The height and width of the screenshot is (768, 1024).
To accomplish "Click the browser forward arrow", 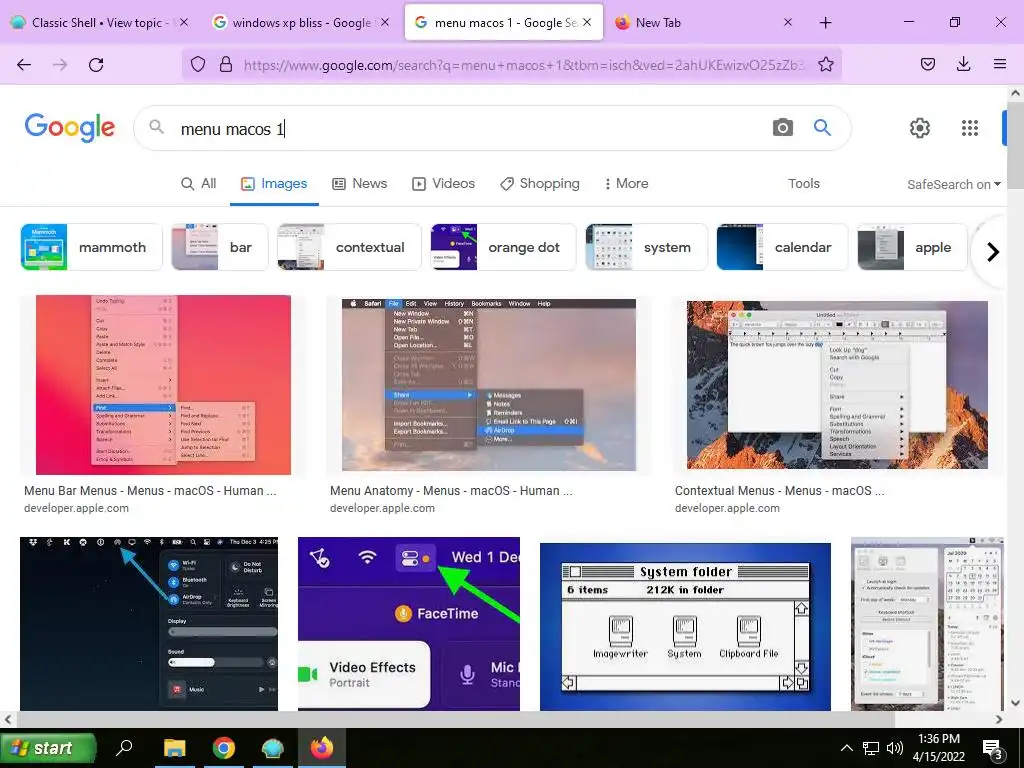I will point(60,64).
